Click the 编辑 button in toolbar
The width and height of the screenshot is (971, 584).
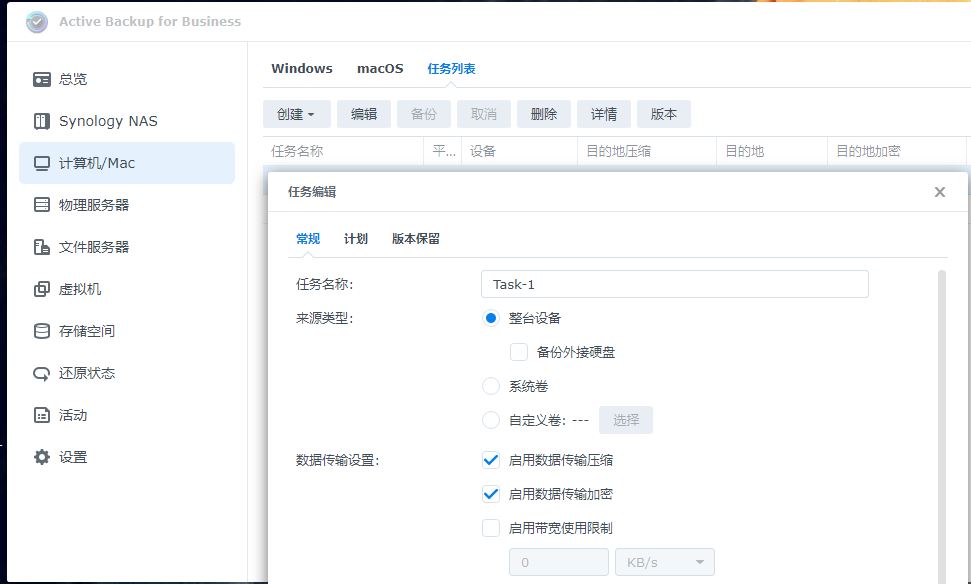(x=364, y=114)
